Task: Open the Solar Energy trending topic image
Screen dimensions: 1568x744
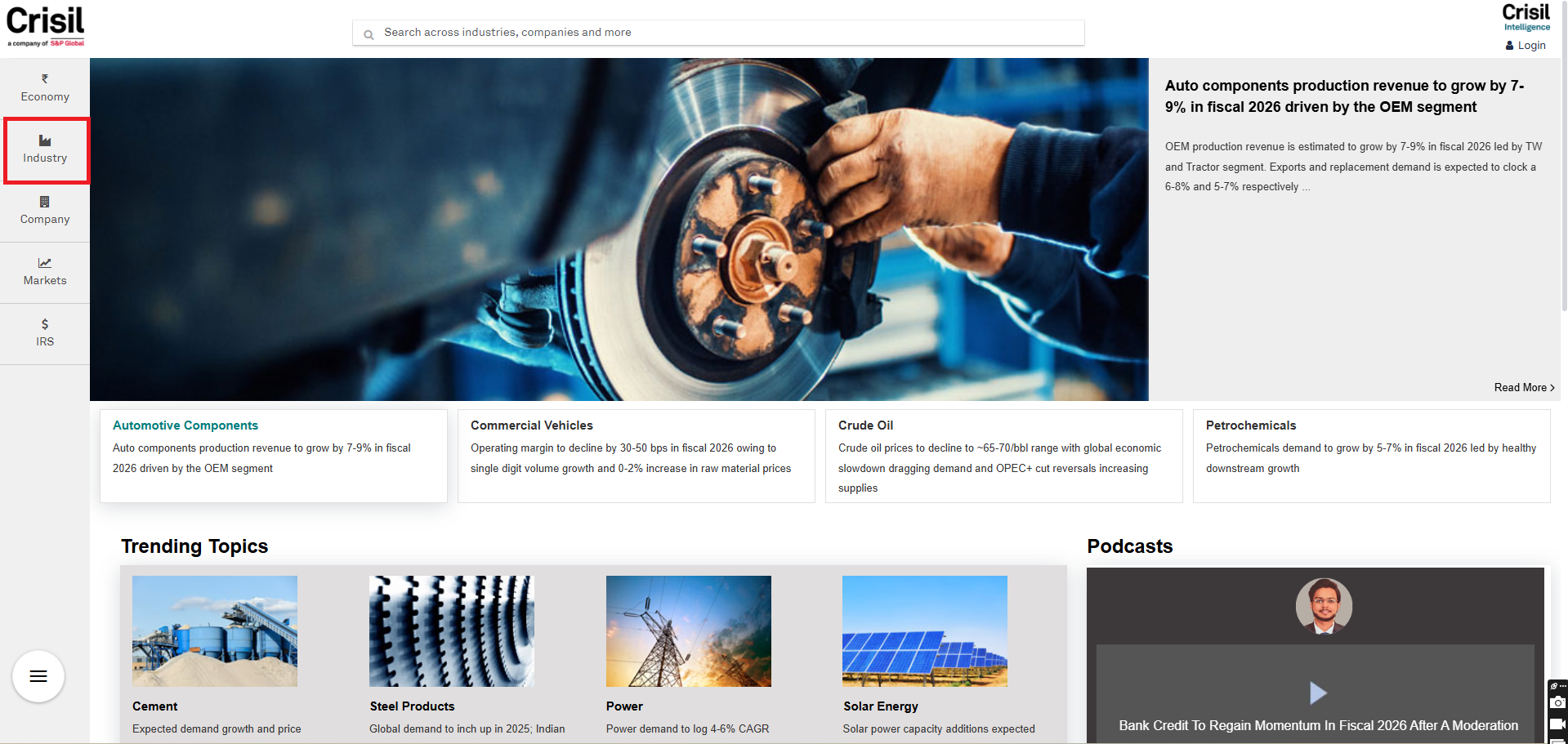Action: 924,630
